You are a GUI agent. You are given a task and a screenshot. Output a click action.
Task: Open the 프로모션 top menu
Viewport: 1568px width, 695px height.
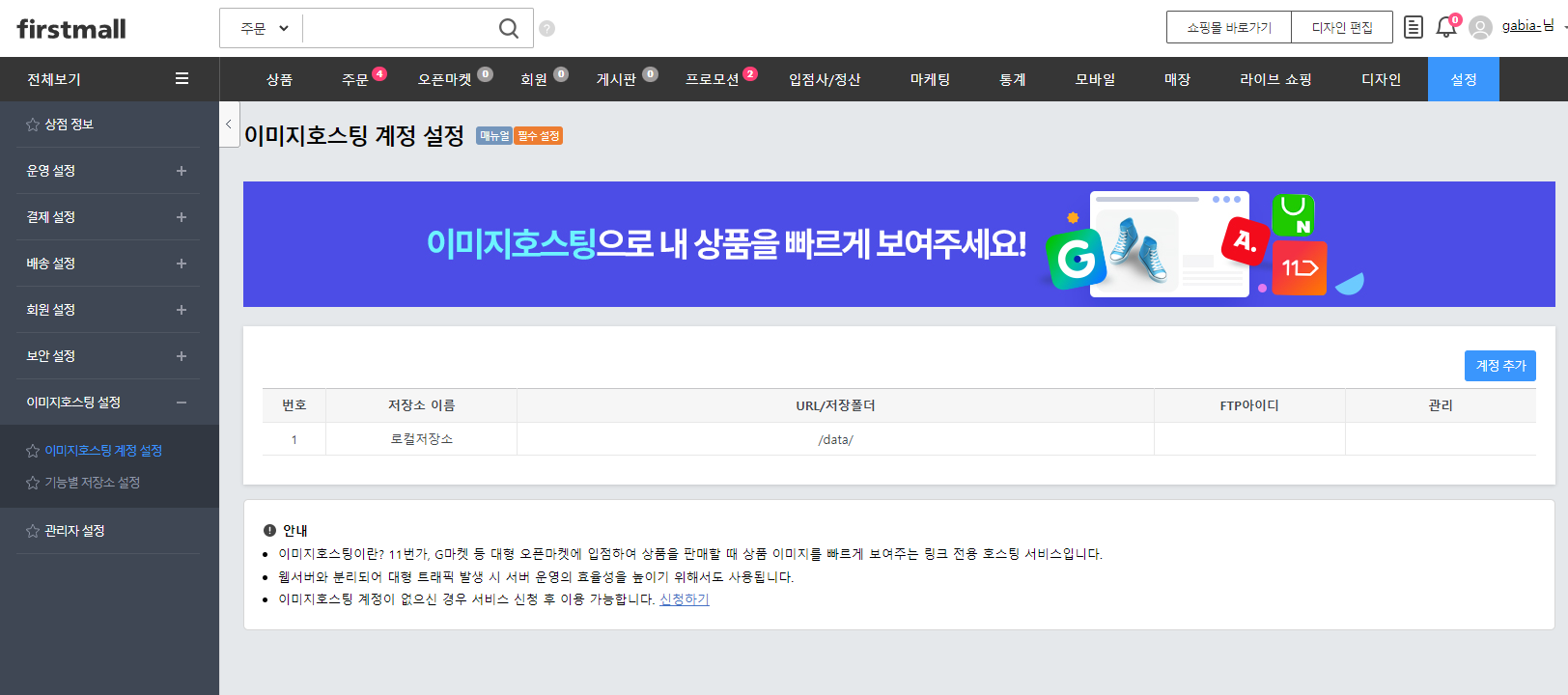(x=712, y=79)
